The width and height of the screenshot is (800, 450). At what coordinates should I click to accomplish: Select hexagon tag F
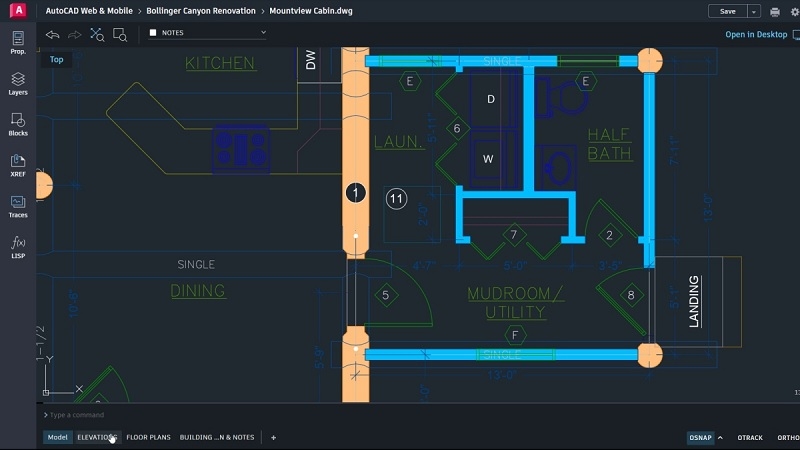click(x=515, y=335)
